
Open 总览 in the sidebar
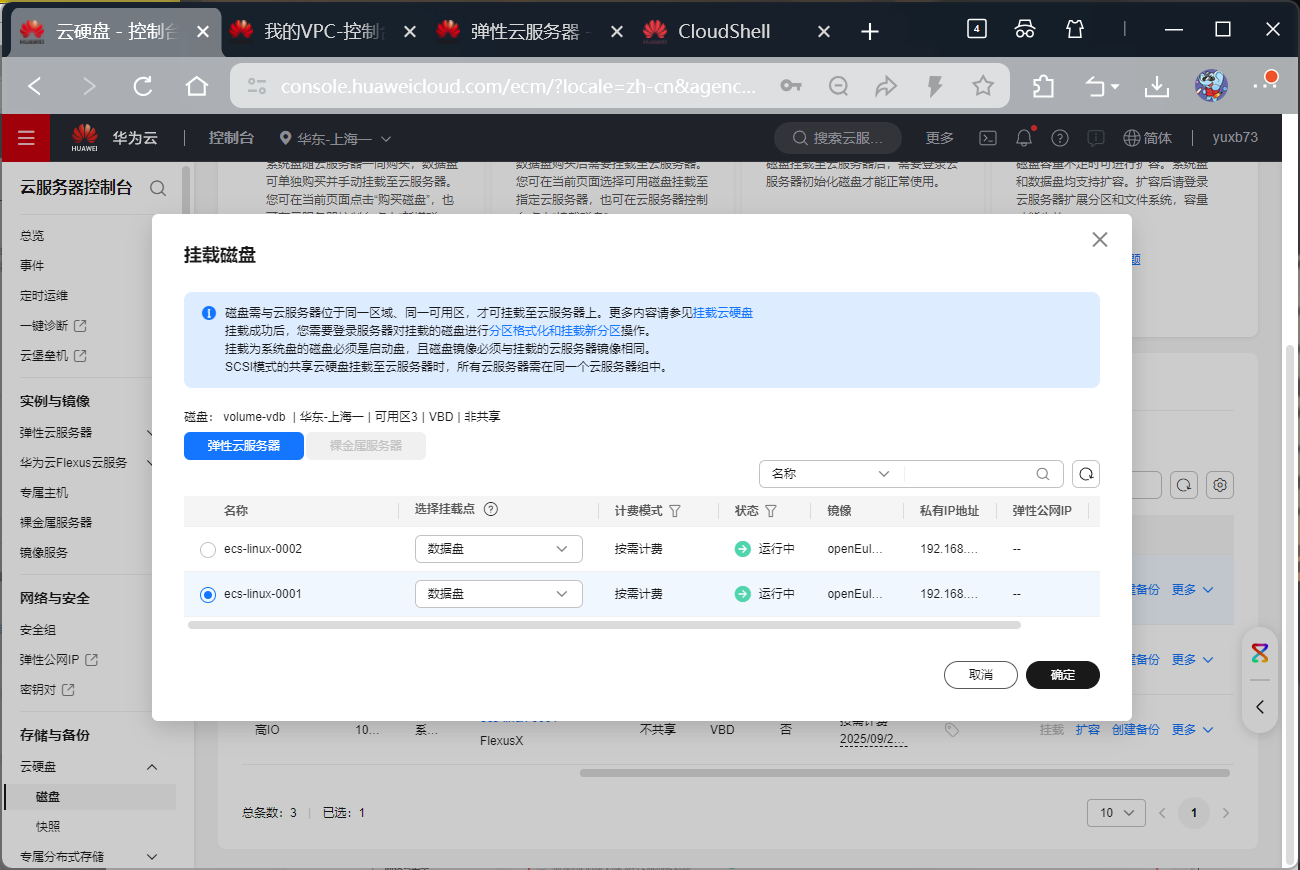[x=32, y=236]
